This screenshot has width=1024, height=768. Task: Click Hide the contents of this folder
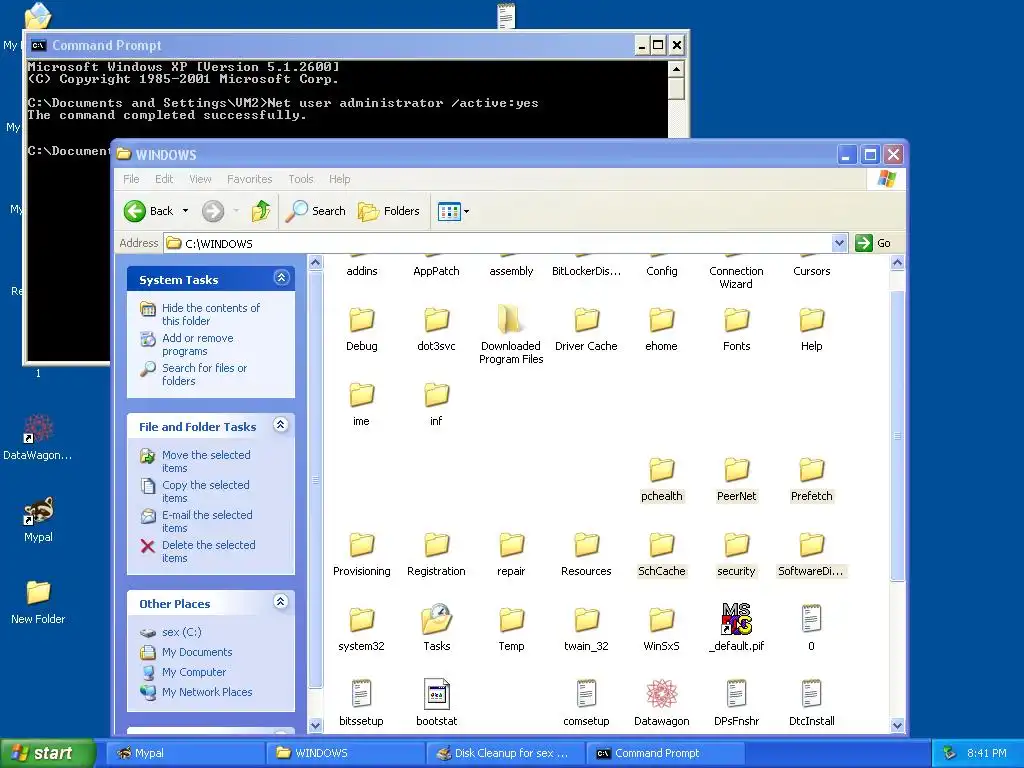pyautogui.click(x=210, y=314)
